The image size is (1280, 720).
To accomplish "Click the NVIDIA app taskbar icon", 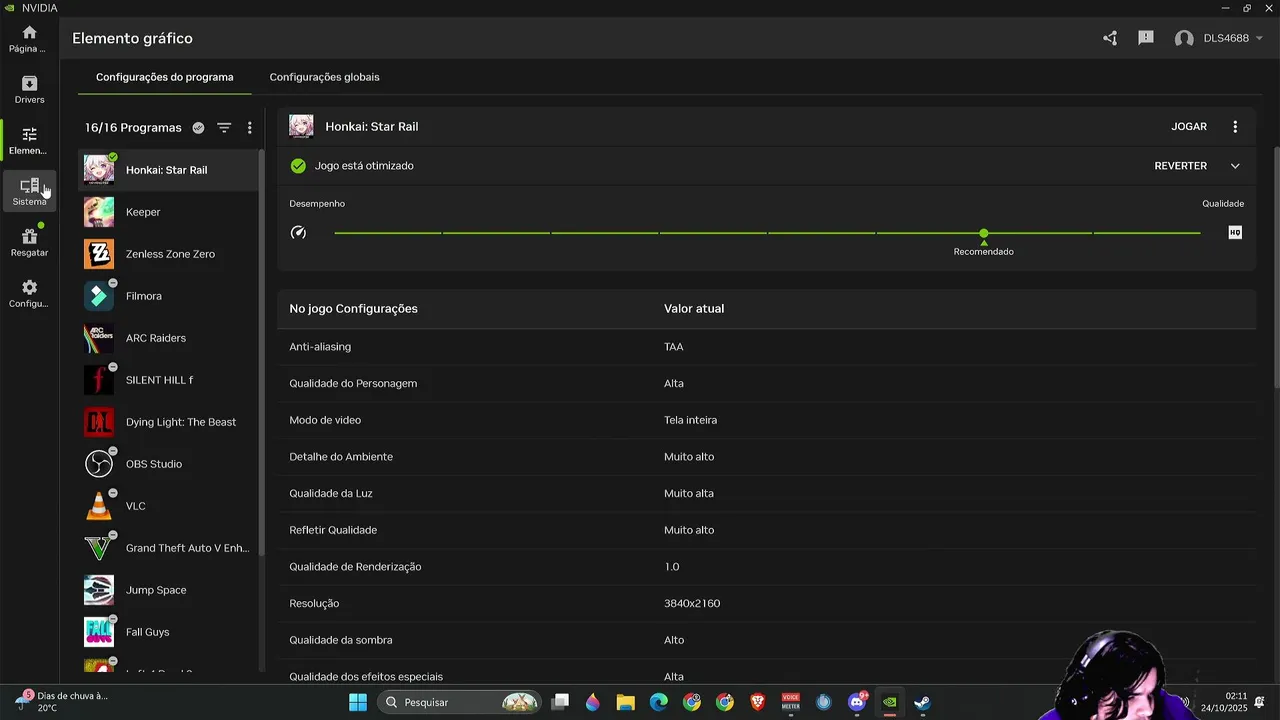I will pos(889,702).
